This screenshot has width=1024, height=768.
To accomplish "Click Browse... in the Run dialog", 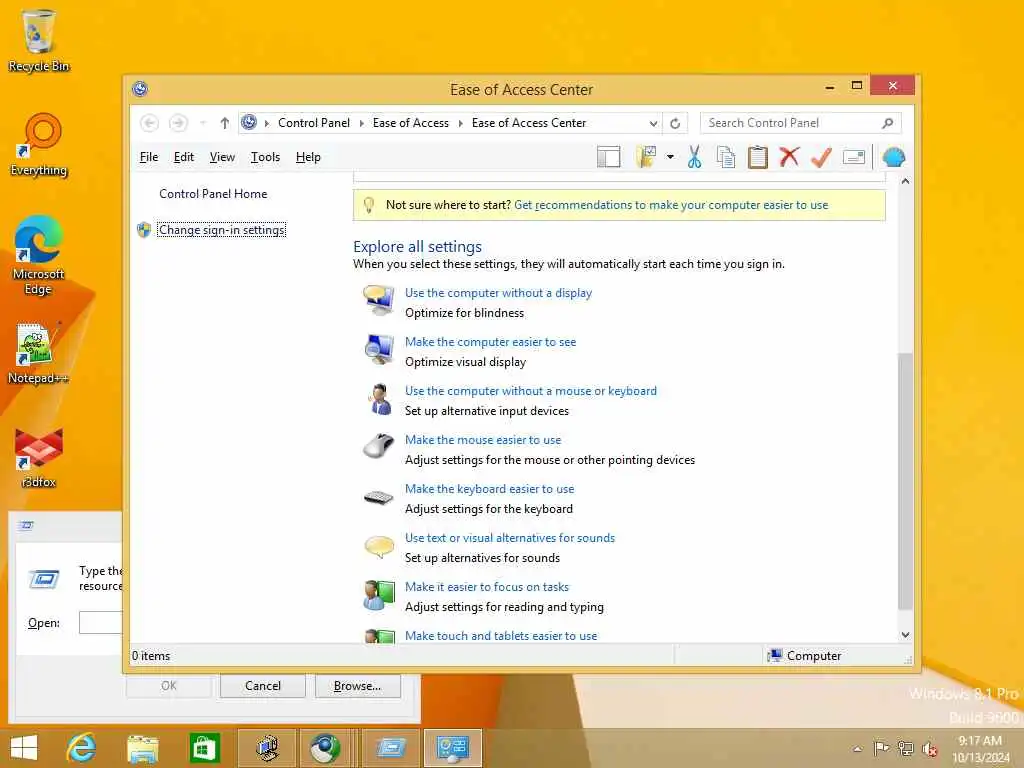I will click(357, 686).
